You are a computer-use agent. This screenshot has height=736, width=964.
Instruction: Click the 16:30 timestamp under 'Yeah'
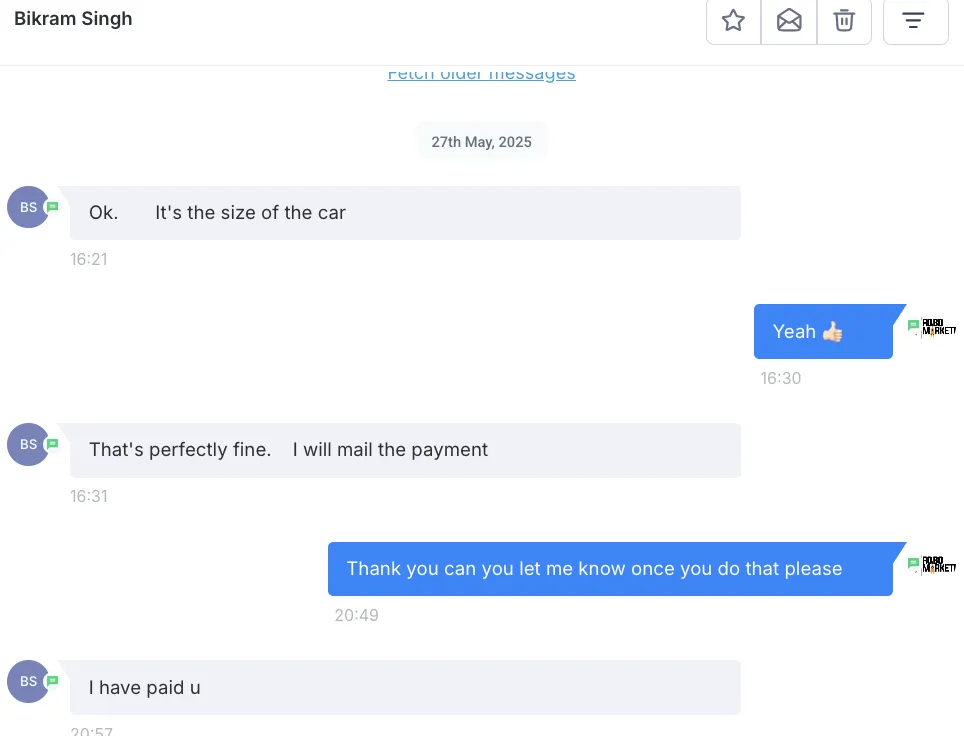pyautogui.click(x=780, y=378)
